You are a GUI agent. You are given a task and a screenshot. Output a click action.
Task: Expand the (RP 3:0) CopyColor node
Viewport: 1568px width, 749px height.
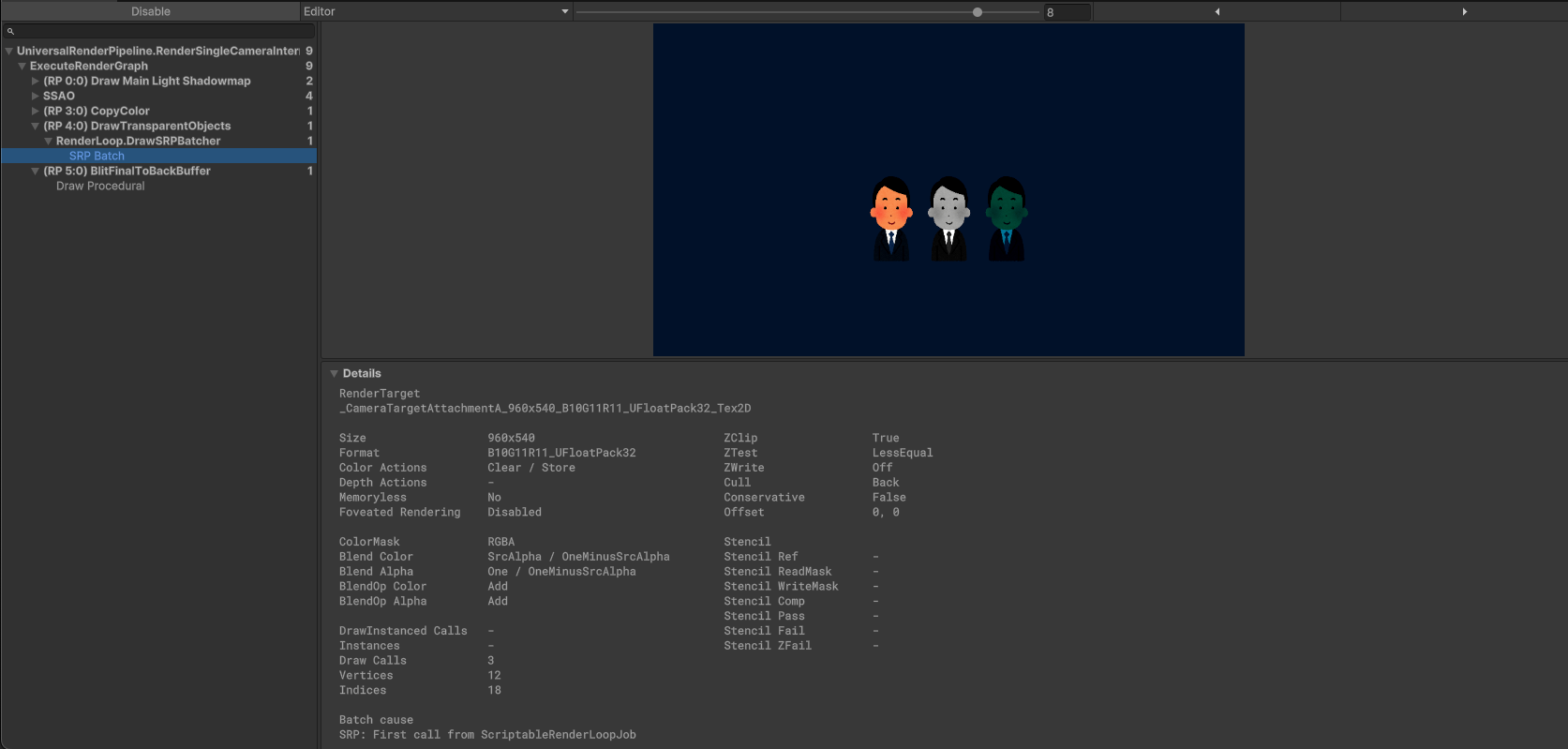36,111
